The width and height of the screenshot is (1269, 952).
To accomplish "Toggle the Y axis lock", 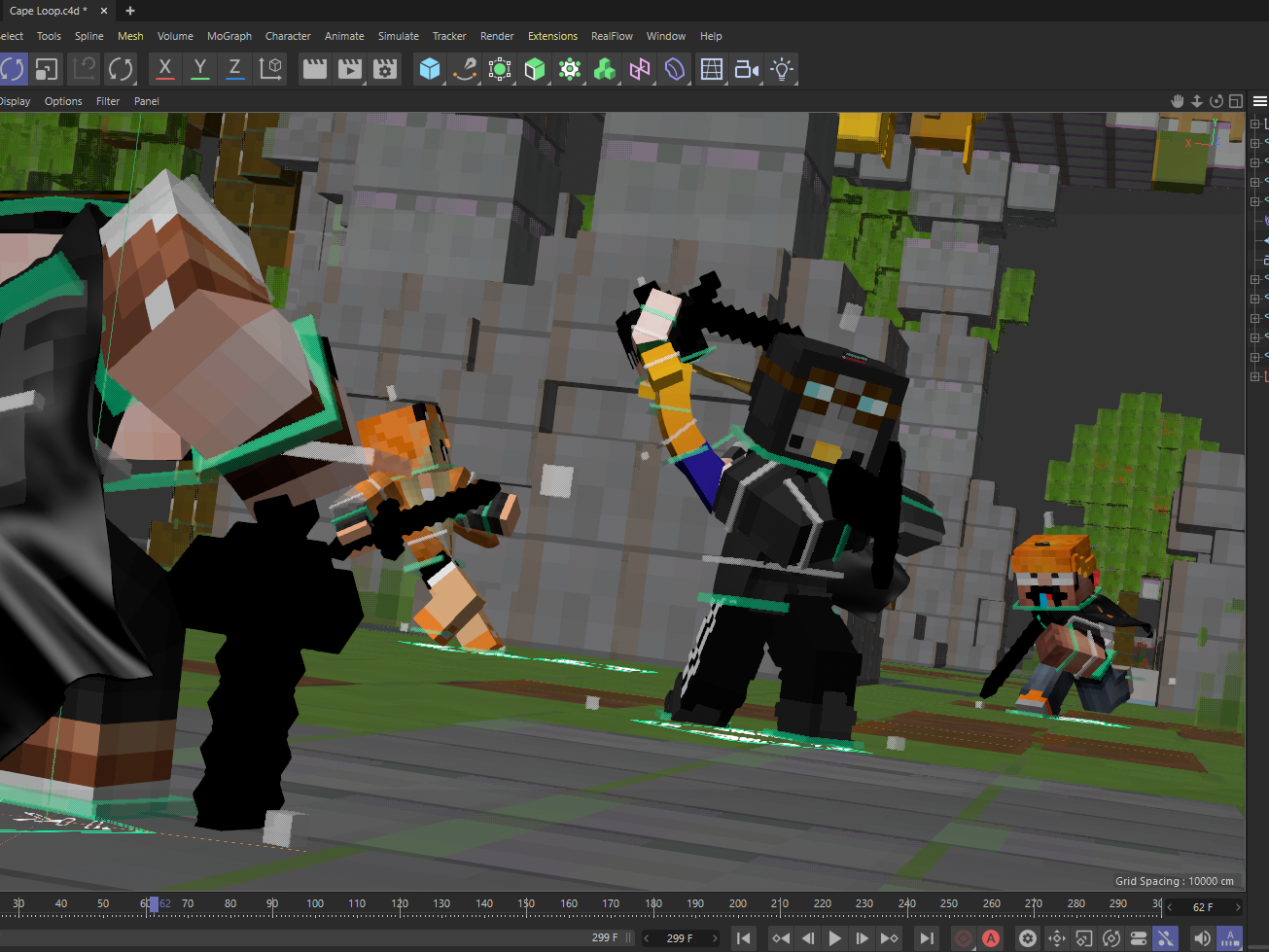I will click(x=200, y=69).
